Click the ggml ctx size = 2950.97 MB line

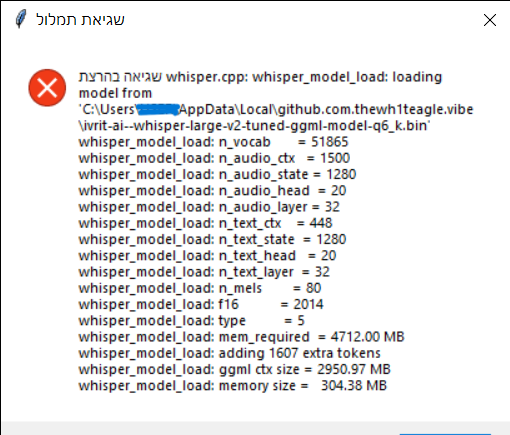coord(234,370)
